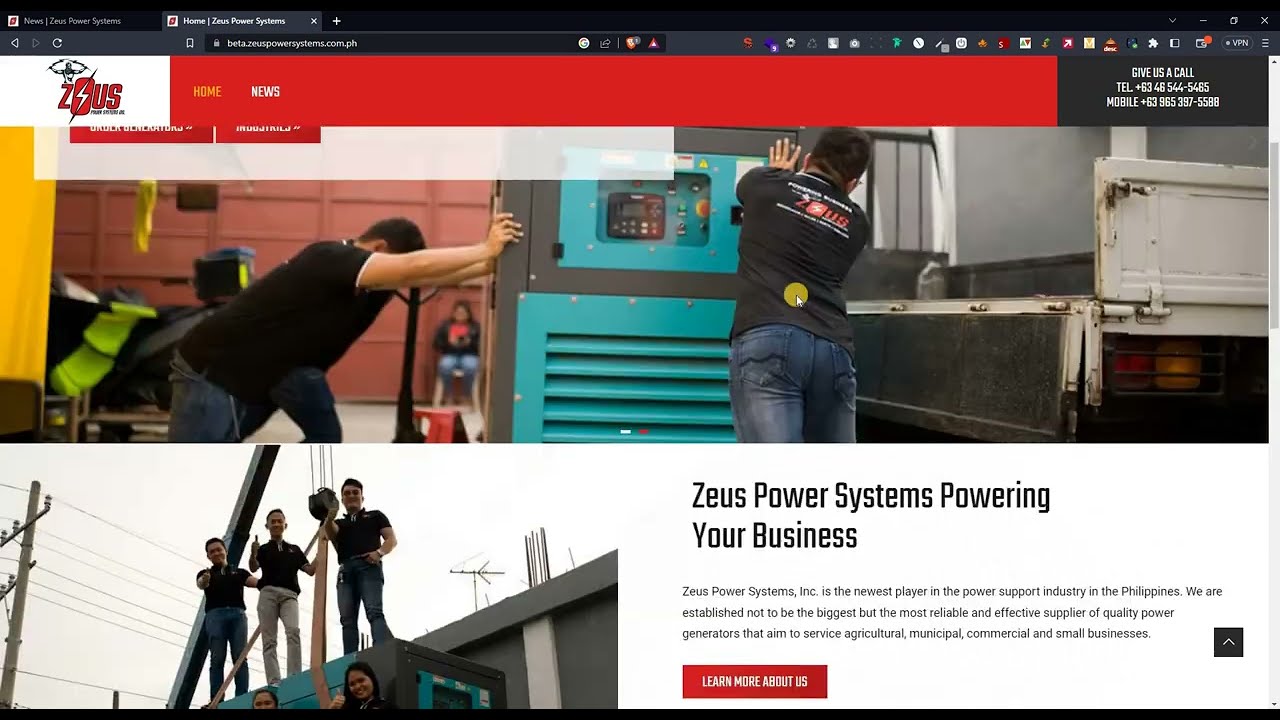Open Brave Shields lion icon
This screenshot has width=1280, height=720.
click(x=632, y=43)
